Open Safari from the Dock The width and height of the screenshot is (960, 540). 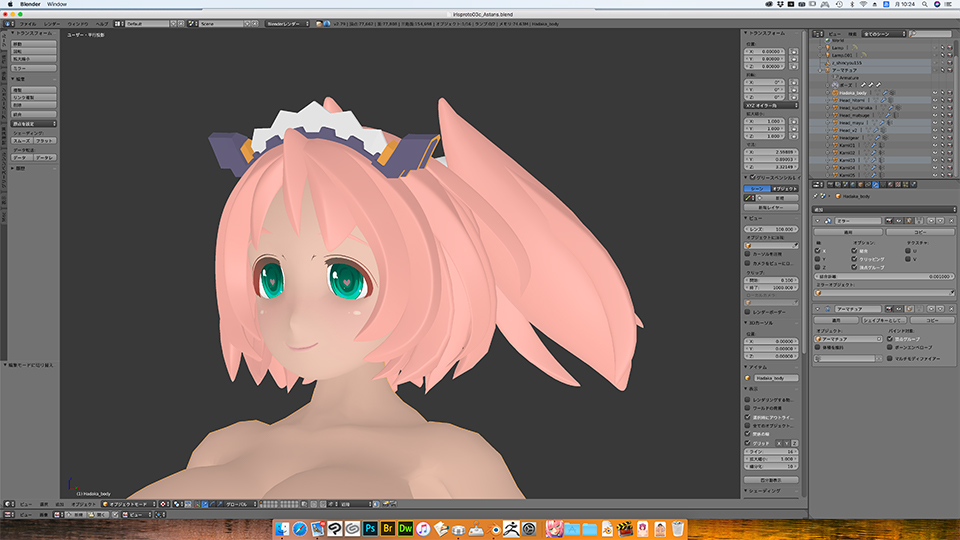click(x=299, y=528)
